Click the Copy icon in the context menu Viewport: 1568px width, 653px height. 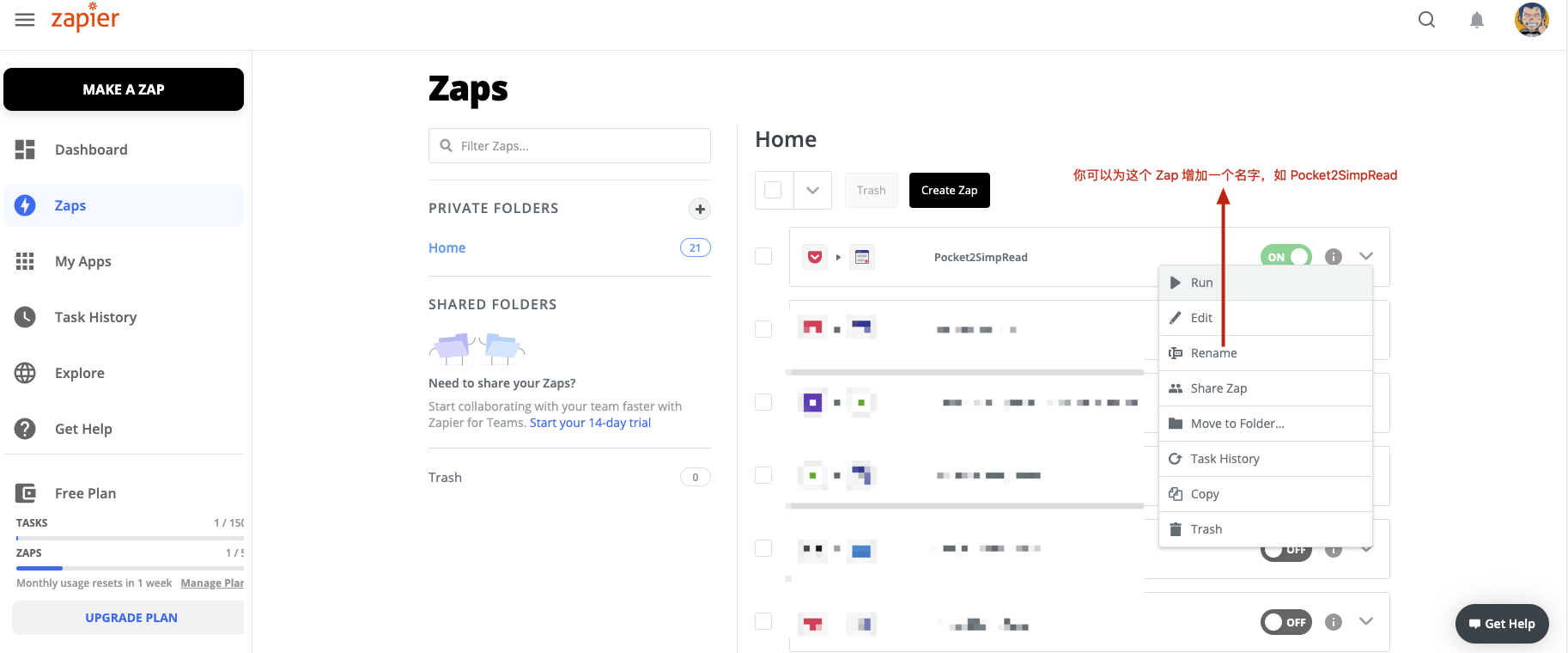pos(1176,494)
